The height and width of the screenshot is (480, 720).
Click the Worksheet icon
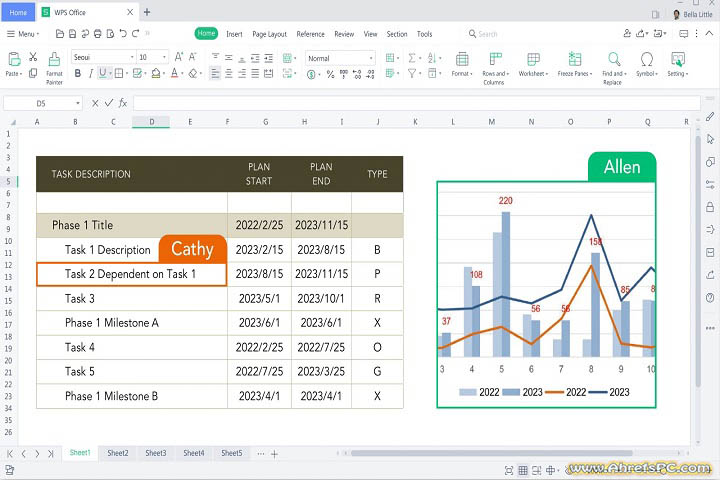point(533,59)
